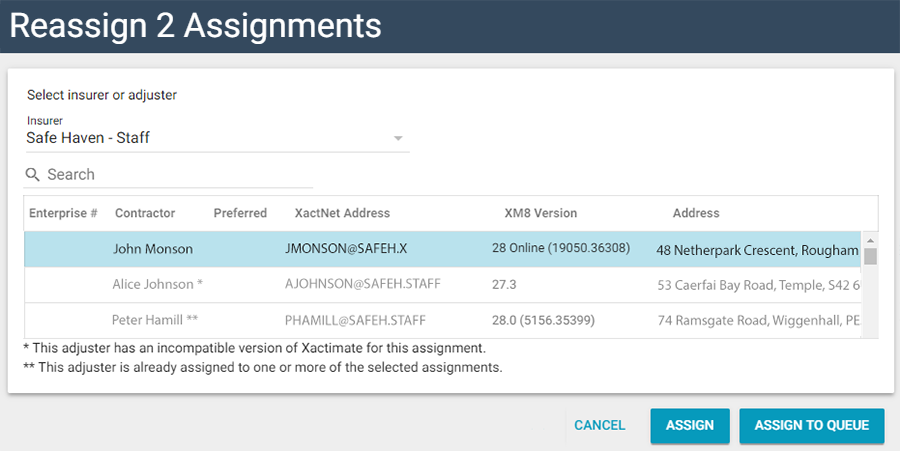Expand the Insurer dropdown arrow

(x=398, y=138)
